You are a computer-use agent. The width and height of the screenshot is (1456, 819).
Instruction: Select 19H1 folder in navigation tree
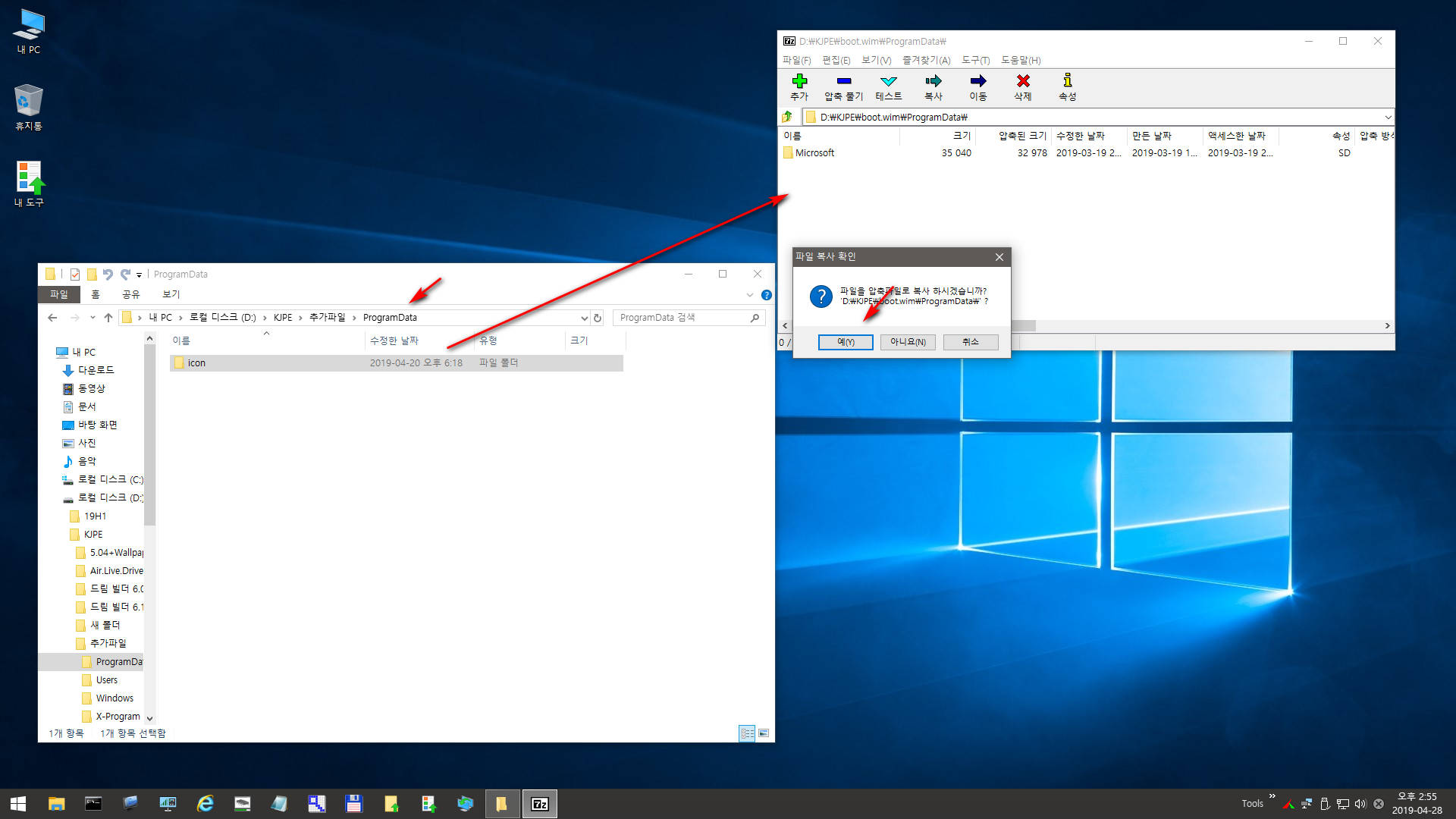pos(95,516)
